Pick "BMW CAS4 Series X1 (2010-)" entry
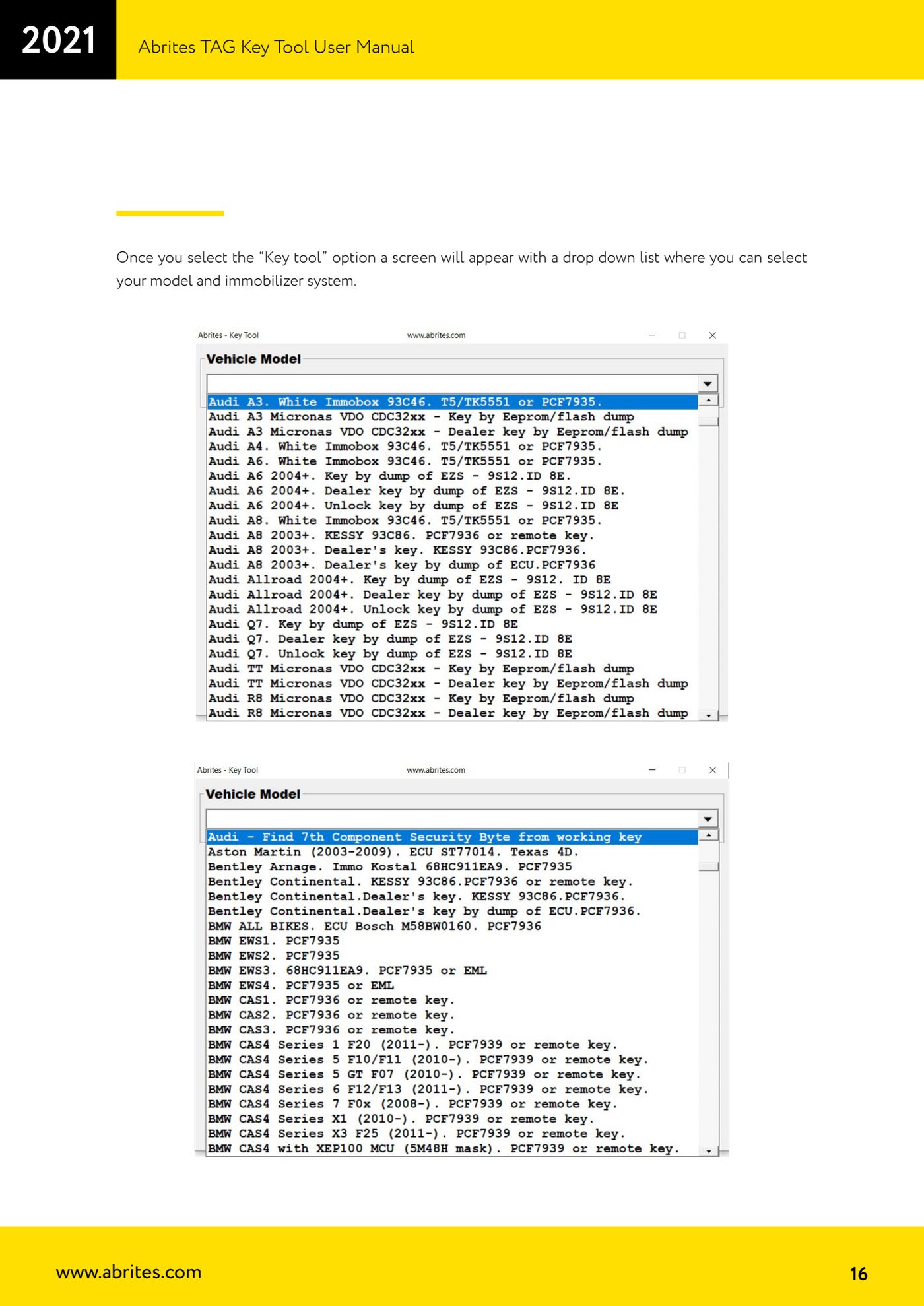Image resolution: width=924 pixels, height=1306 pixels. [453, 1119]
